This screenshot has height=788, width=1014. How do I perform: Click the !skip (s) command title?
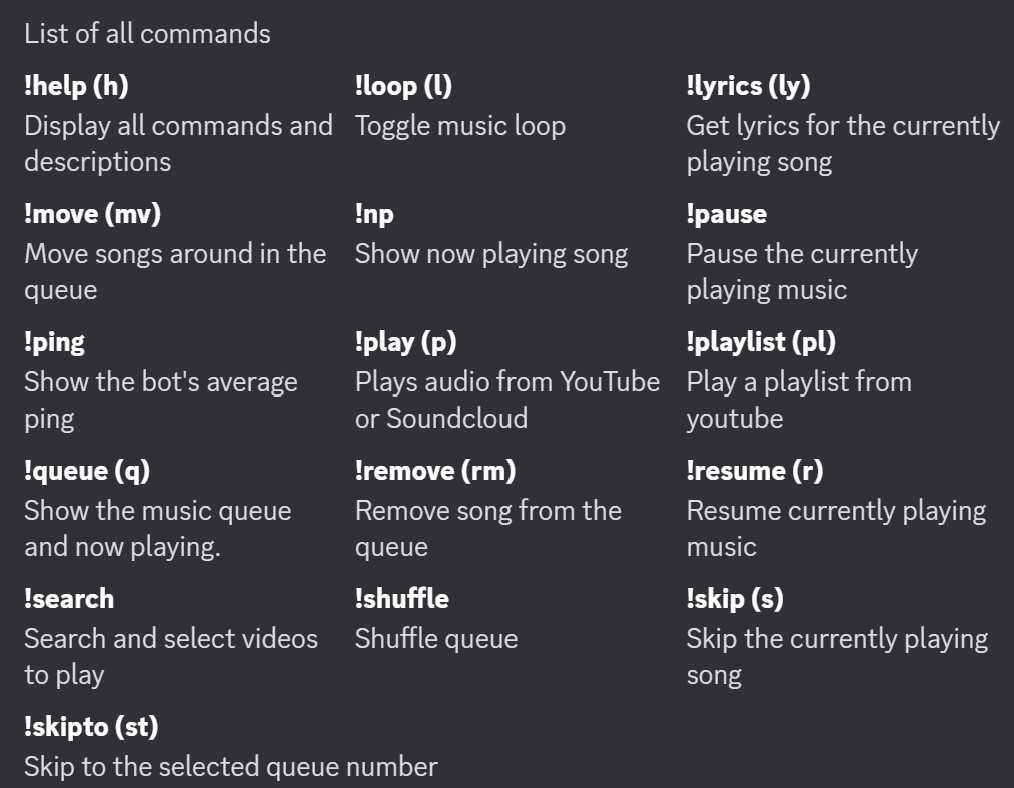[735, 599]
